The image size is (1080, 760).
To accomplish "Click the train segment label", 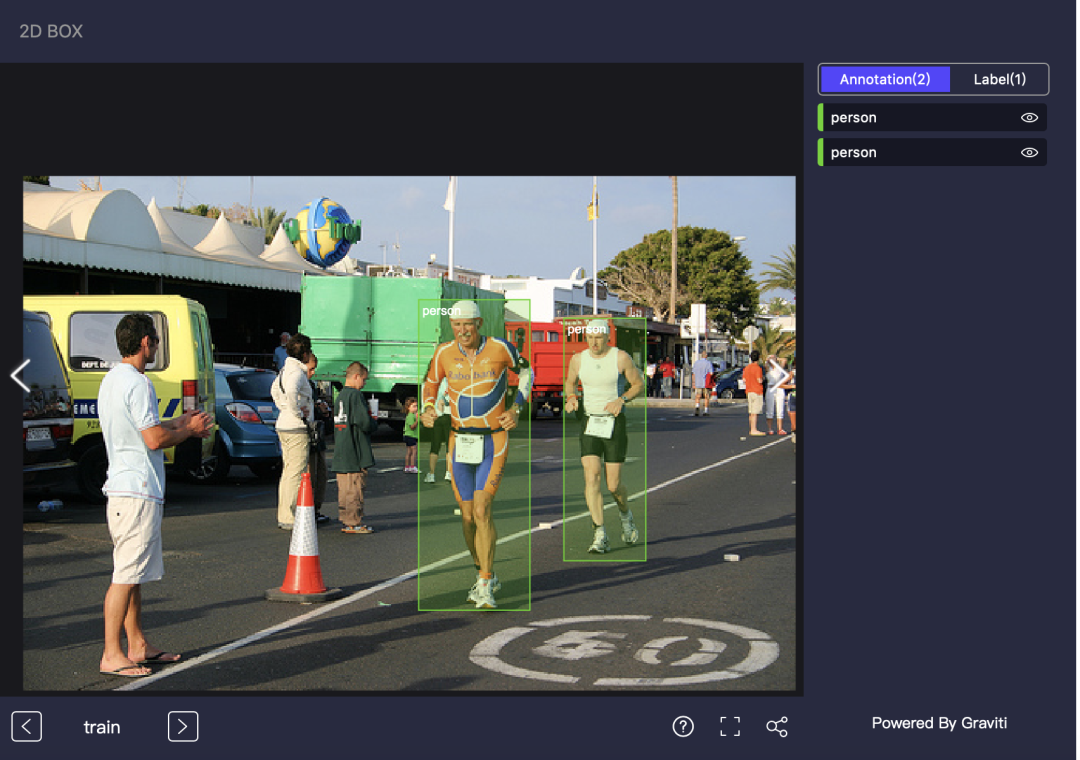I will 102,727.
